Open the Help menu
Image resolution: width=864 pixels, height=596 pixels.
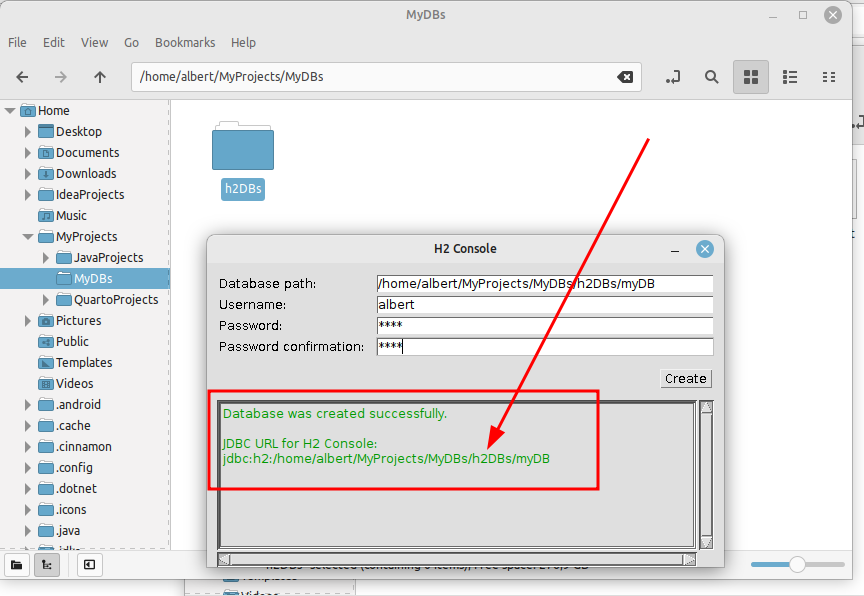click(243, 42)
